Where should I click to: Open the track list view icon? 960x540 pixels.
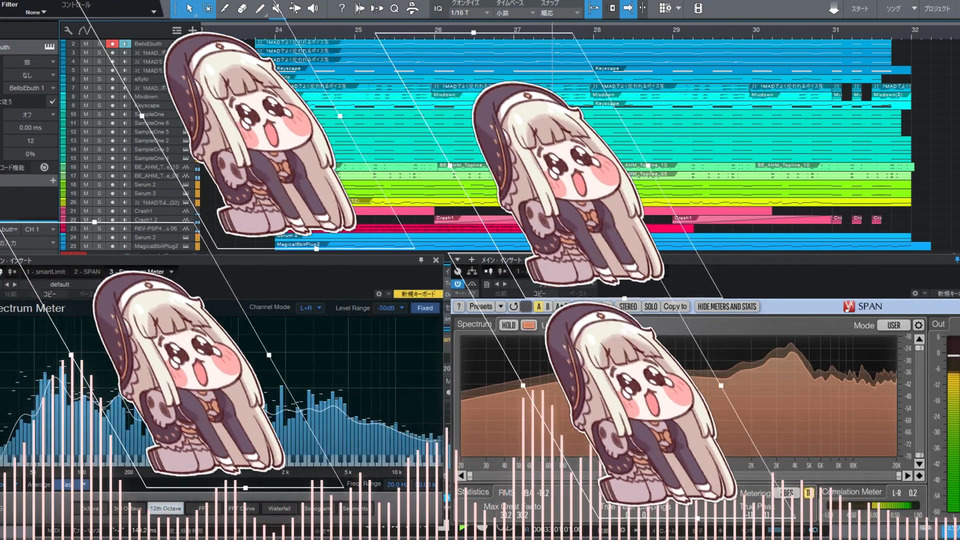click(x=177, y=30)
